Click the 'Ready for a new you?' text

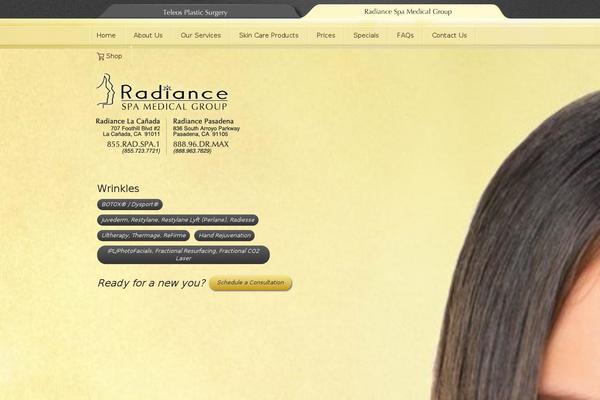(x=152, y=283)
